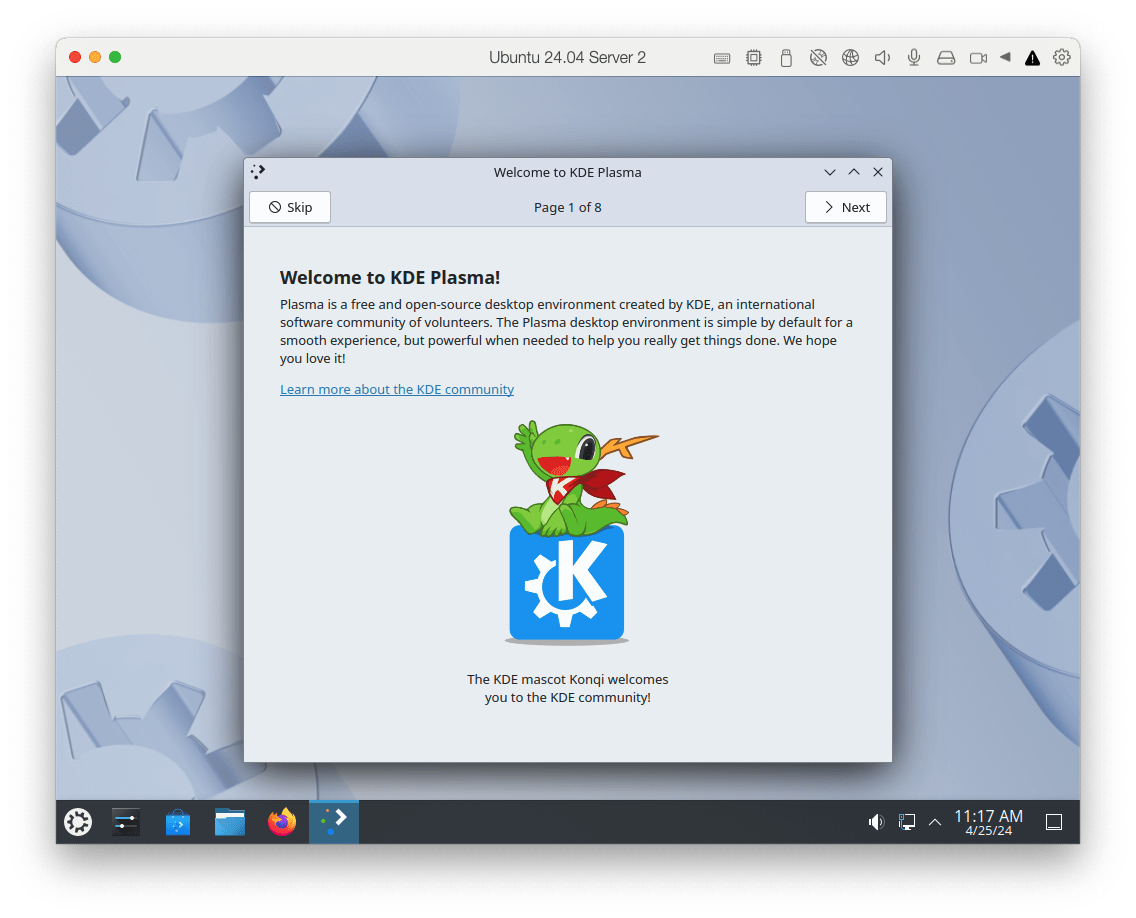Click the VM hard disk toolbar icon
Image resolution: width=1136 pixels, height=918 pixels.
coord(945,58)
